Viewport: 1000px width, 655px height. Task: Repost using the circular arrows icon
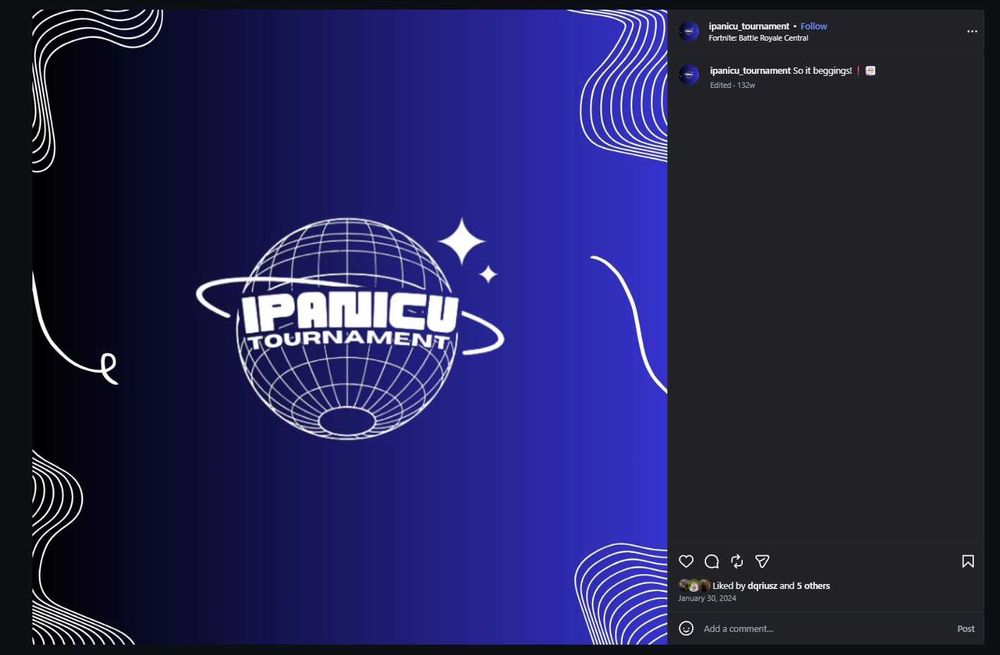[737, 561]
